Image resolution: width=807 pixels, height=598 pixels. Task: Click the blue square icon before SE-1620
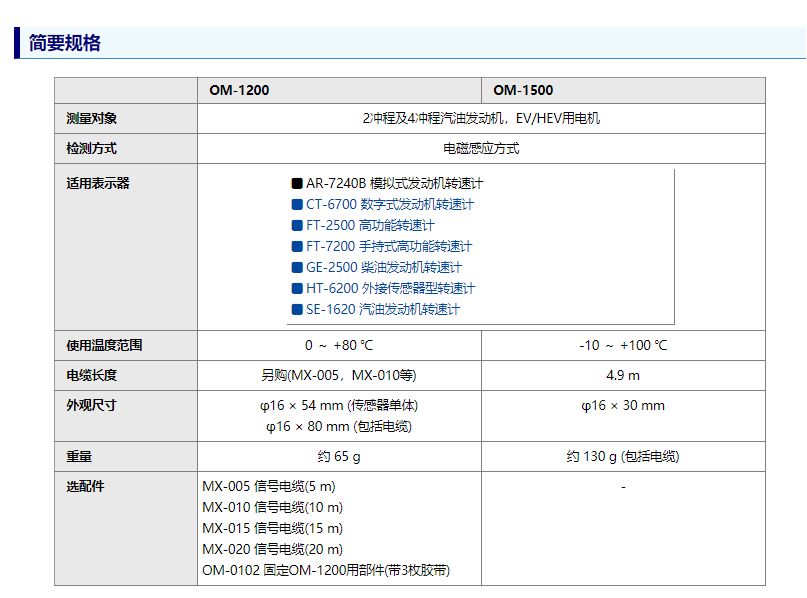[297, 310]
